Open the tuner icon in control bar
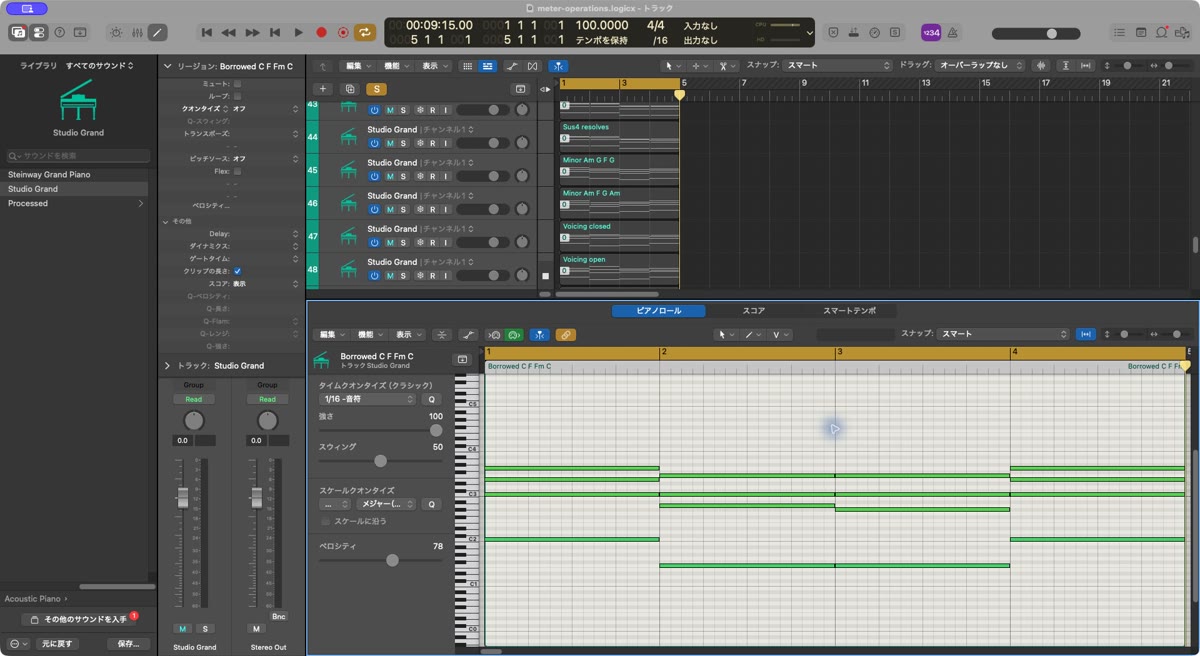 pyautogui.click(x=875, y=32)
